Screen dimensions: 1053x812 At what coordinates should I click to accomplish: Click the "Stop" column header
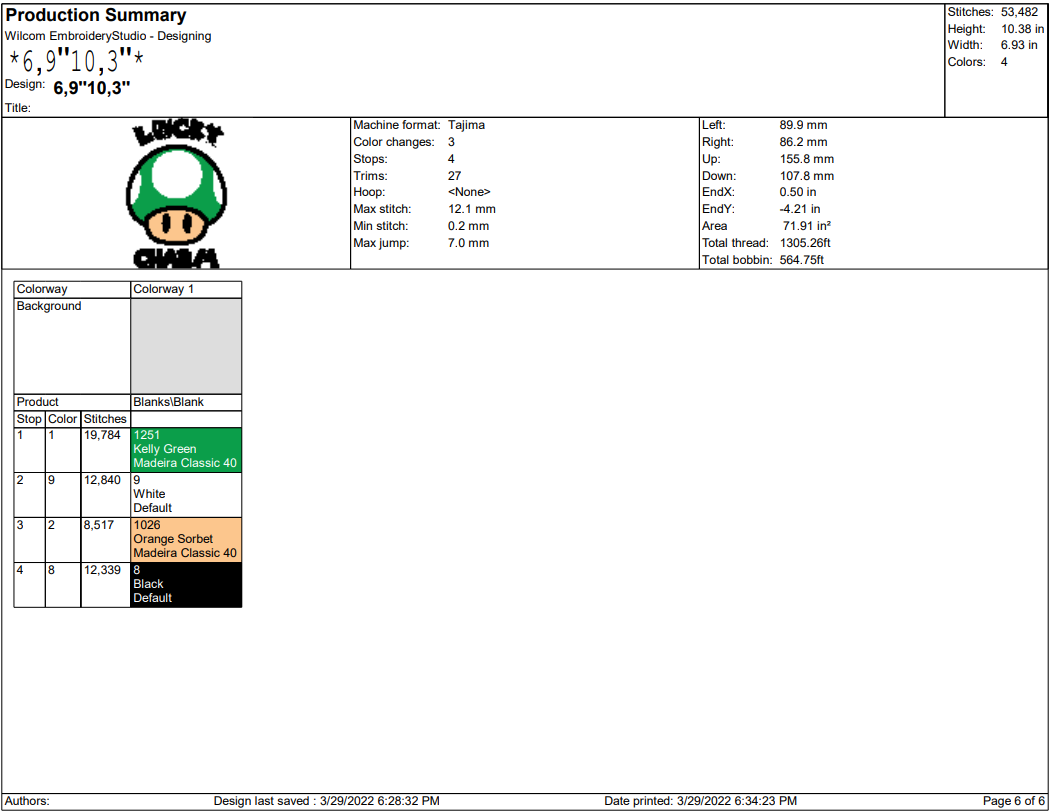30,419
